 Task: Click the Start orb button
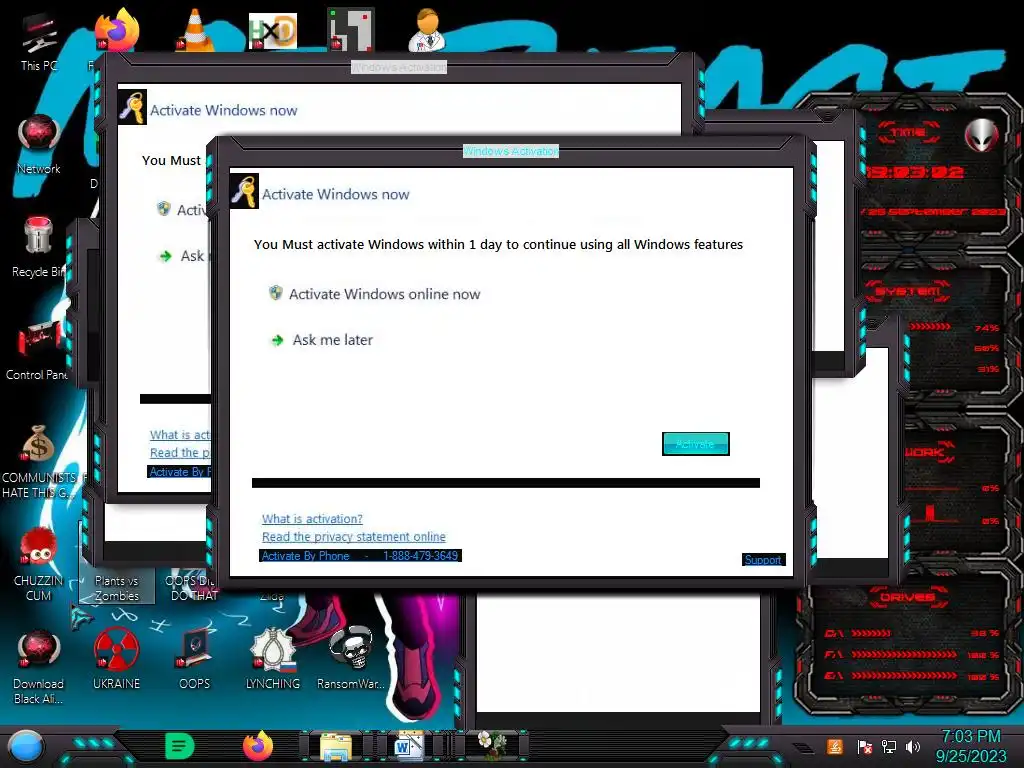coord(26,746)
